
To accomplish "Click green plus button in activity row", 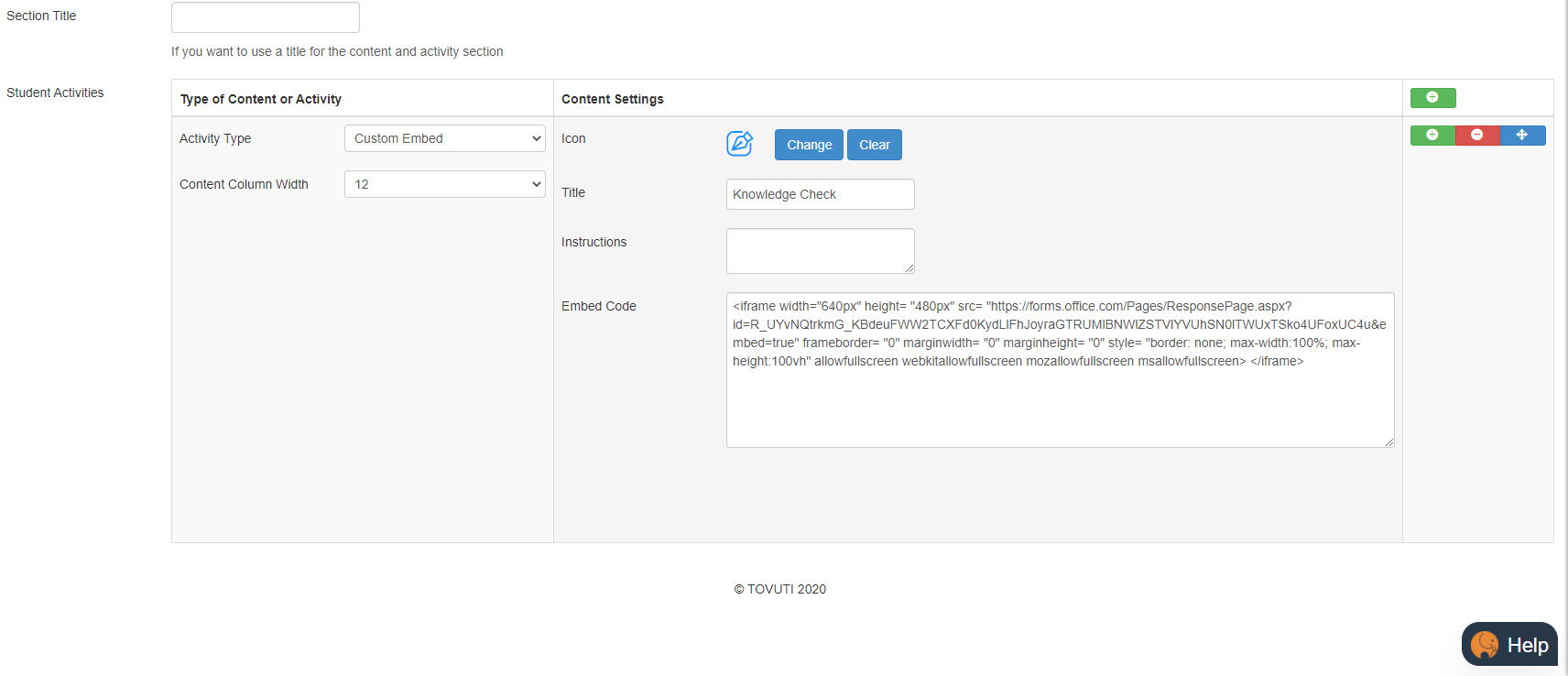I will (1432, 136).
